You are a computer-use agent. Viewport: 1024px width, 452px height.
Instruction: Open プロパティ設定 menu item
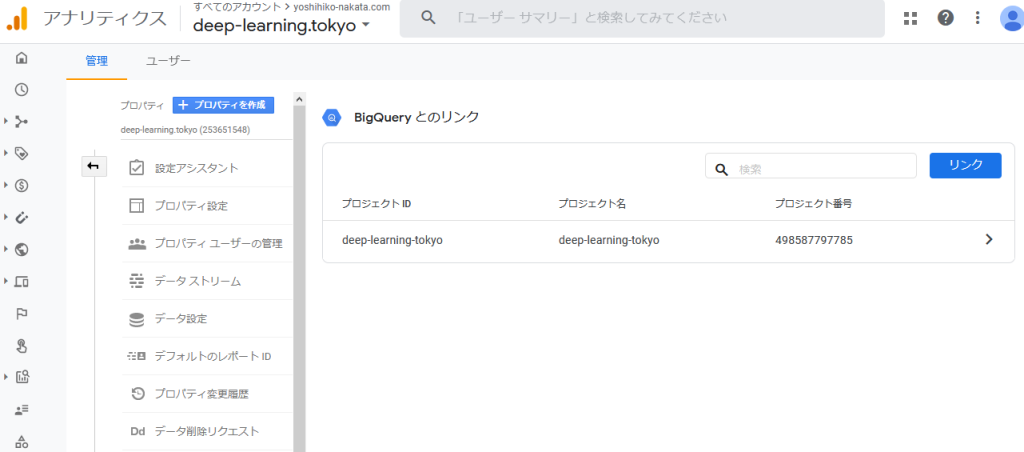tap(206, 206)
